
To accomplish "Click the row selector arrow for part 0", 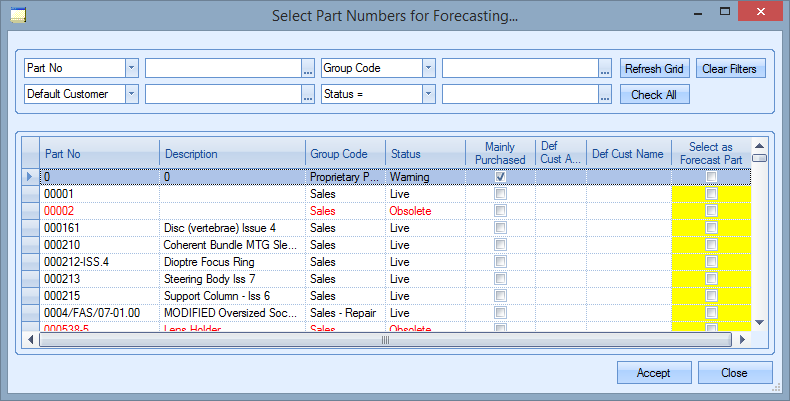I will [29, 177].
